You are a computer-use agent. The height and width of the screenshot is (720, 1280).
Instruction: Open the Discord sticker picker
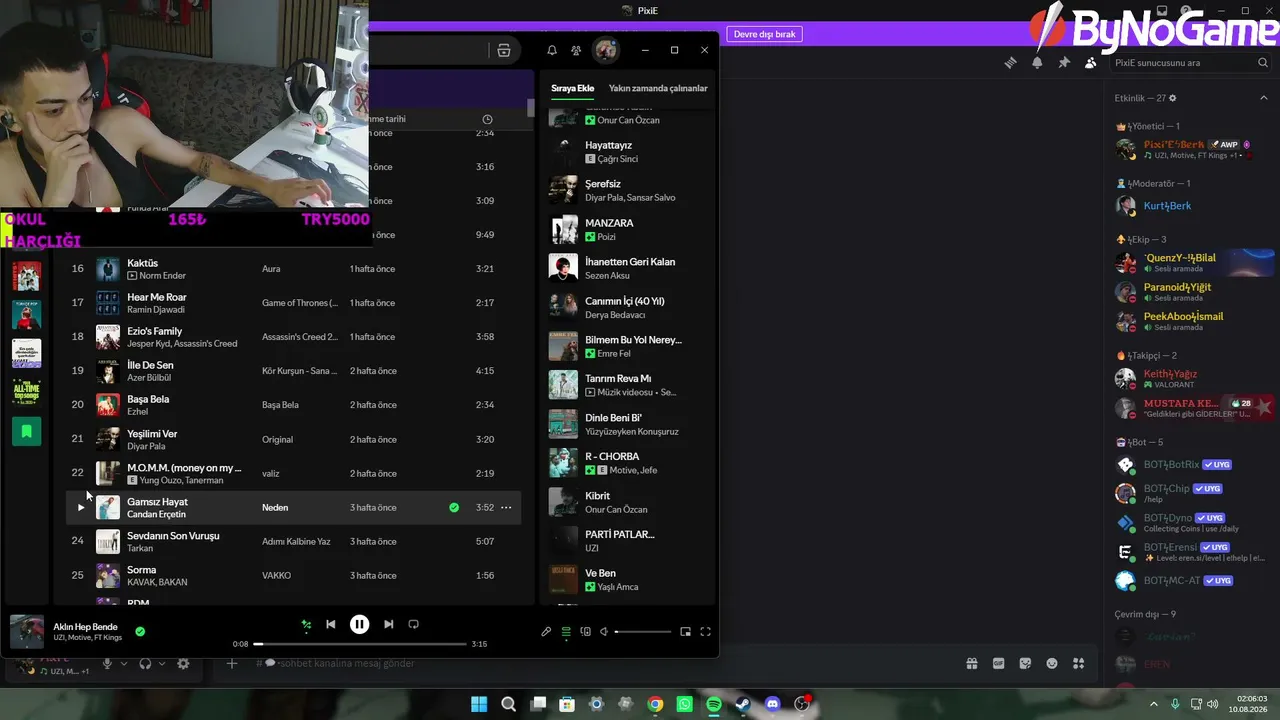[1025, 663]
